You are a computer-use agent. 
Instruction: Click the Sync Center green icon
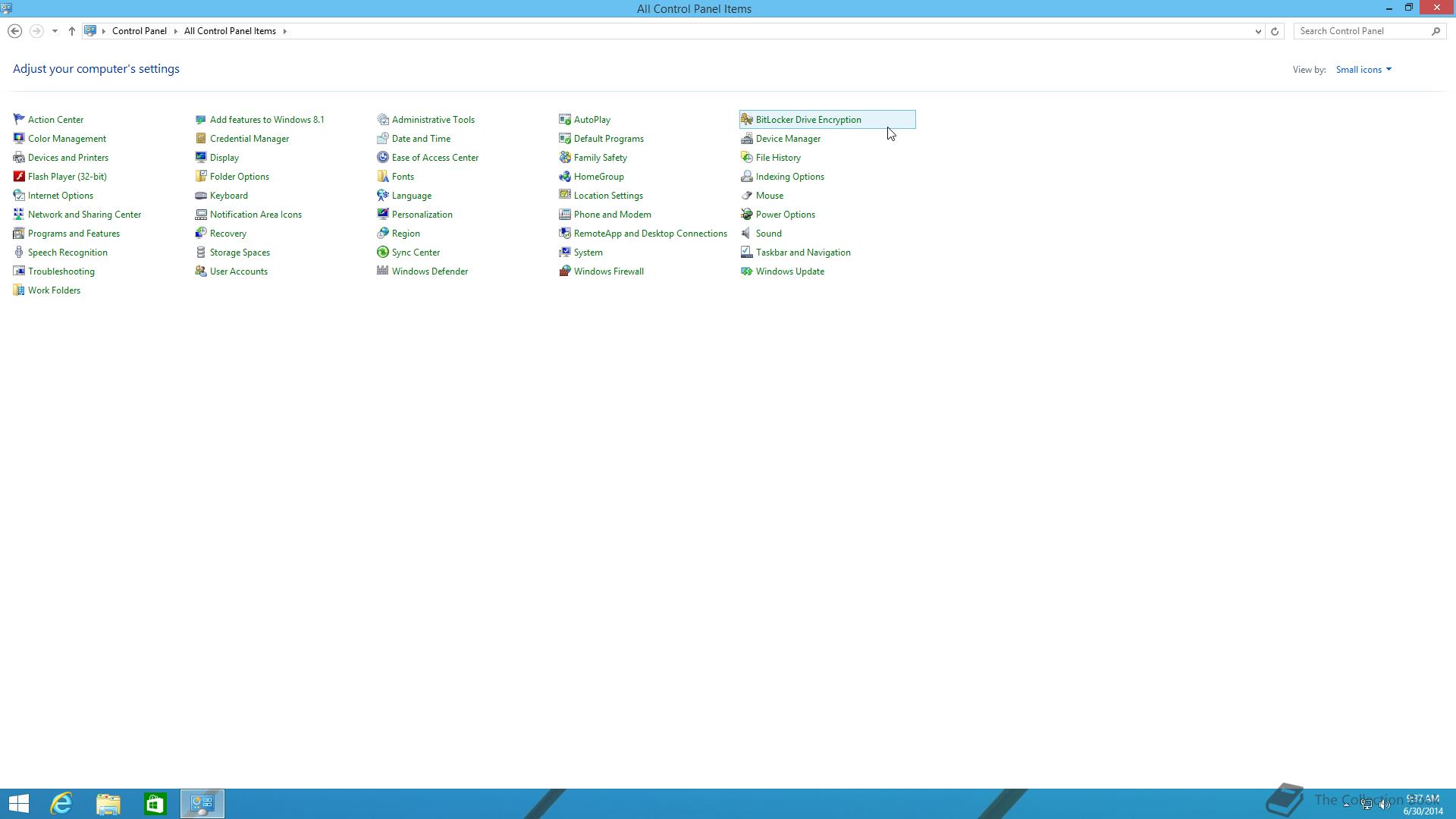pos(383,252)
